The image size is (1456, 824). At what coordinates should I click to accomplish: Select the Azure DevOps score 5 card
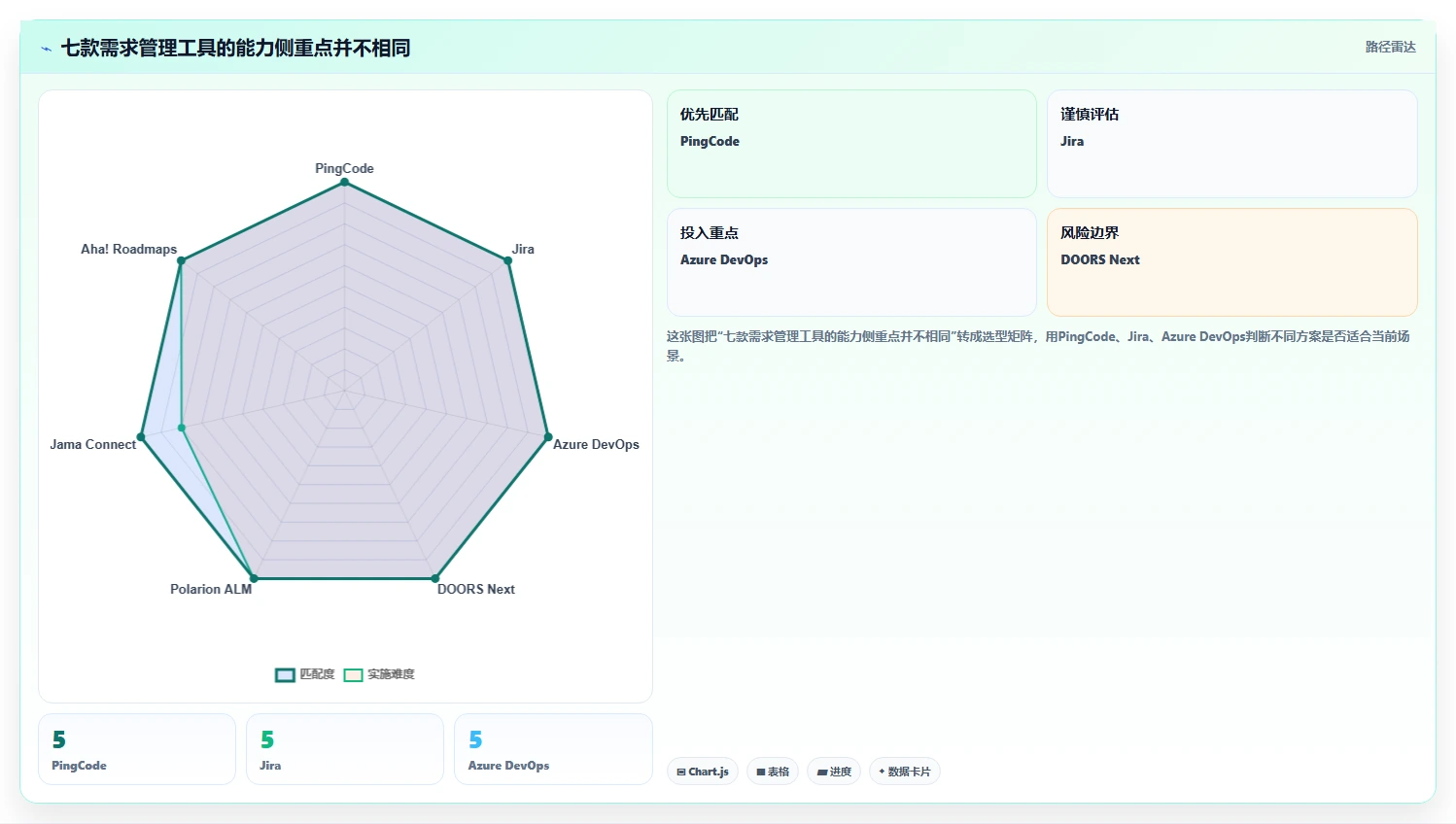[x=553, y=749]
